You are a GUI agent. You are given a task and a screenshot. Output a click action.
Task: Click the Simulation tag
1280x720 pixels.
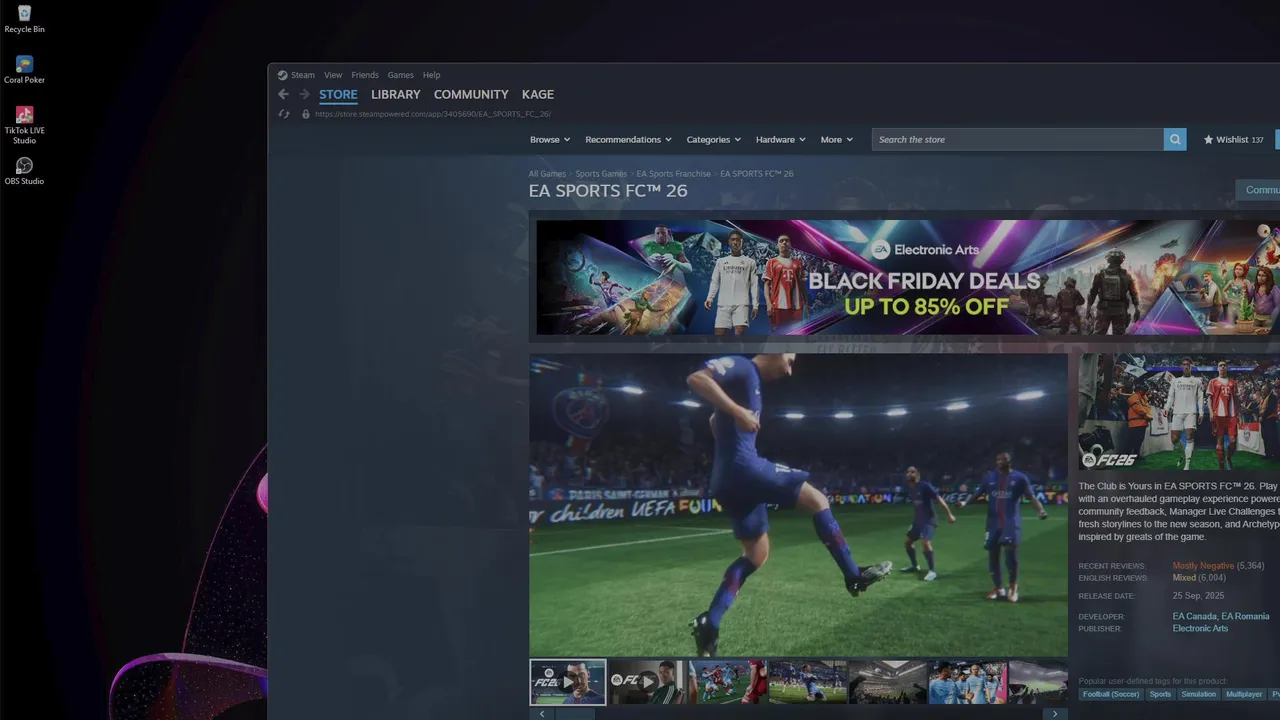click(1198, 694)
